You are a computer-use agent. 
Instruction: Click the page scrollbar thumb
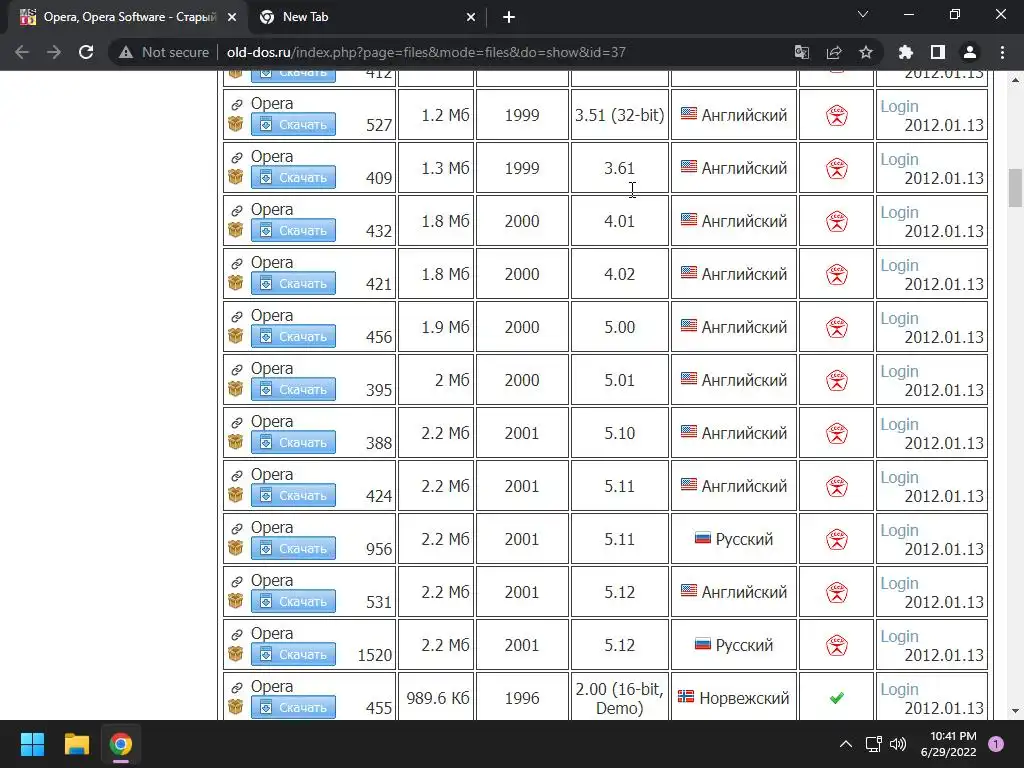[1015, 188]
